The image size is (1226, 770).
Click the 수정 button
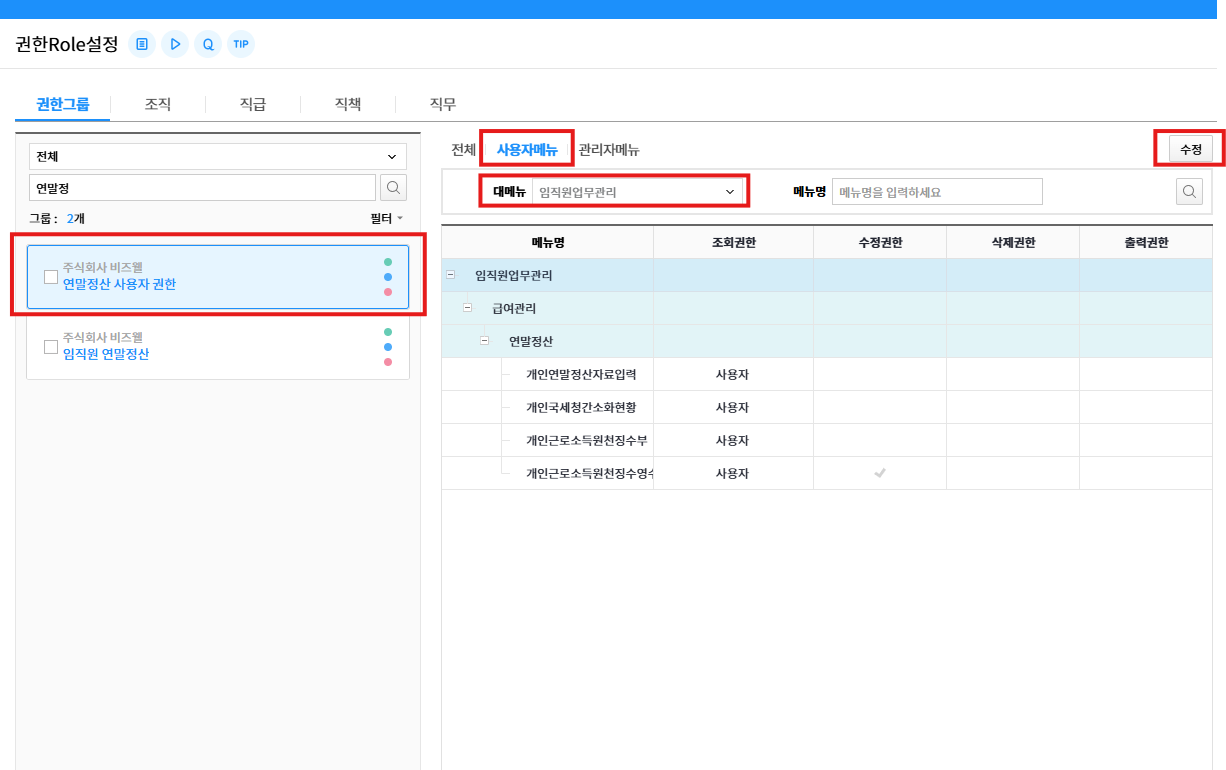(1190, 149)
